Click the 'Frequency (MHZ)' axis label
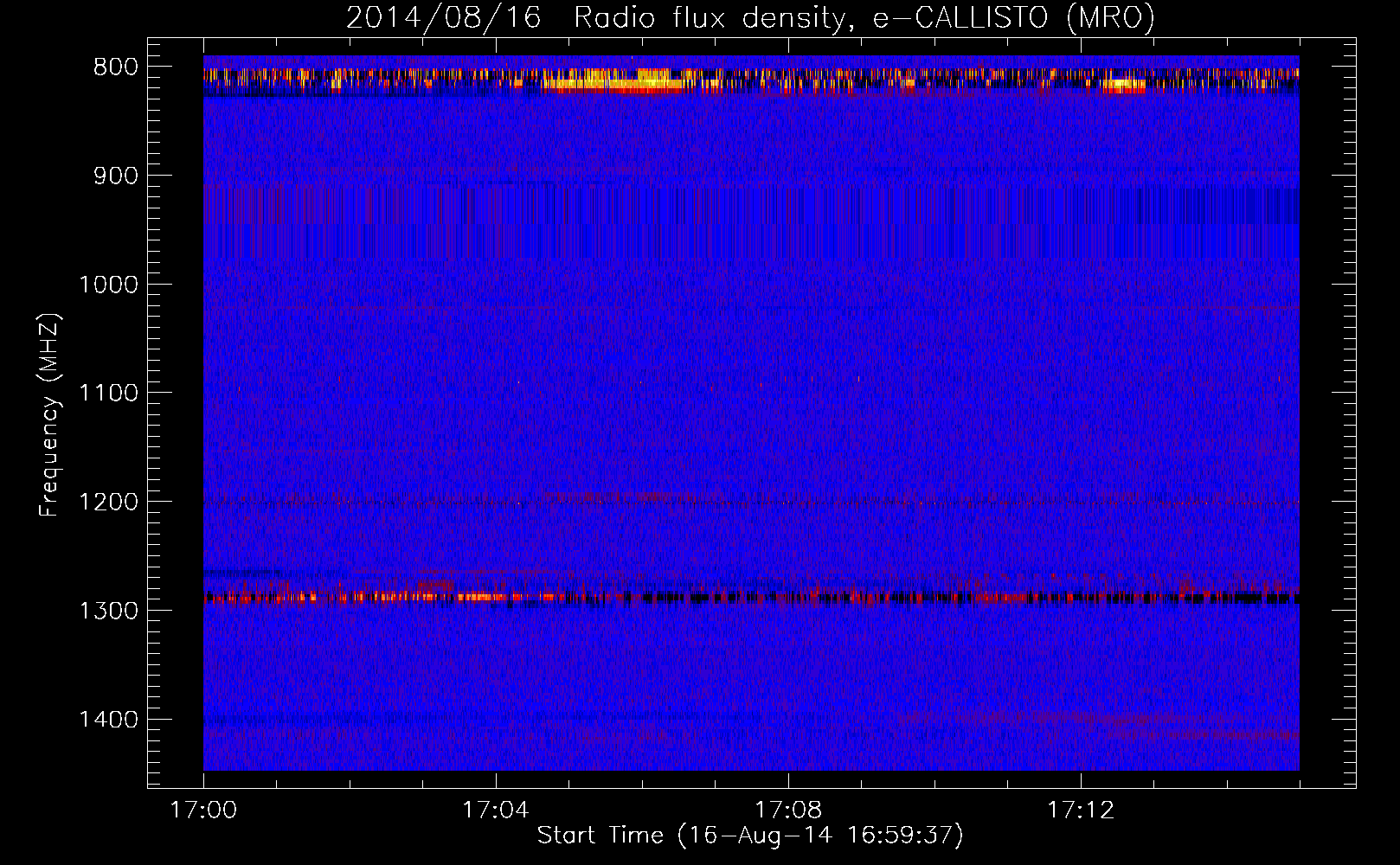The height and width of the screenshot is (865, 1400). (x=50, y=415)
